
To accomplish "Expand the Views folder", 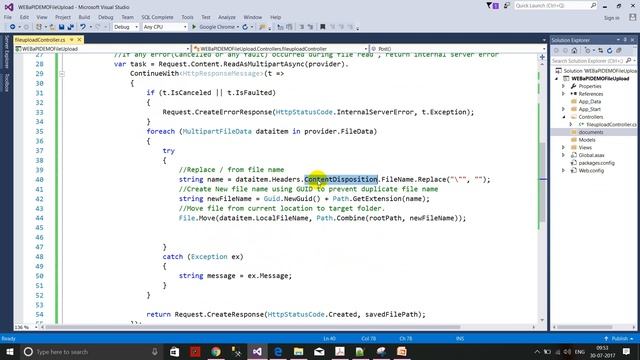I will pos(564,147).
